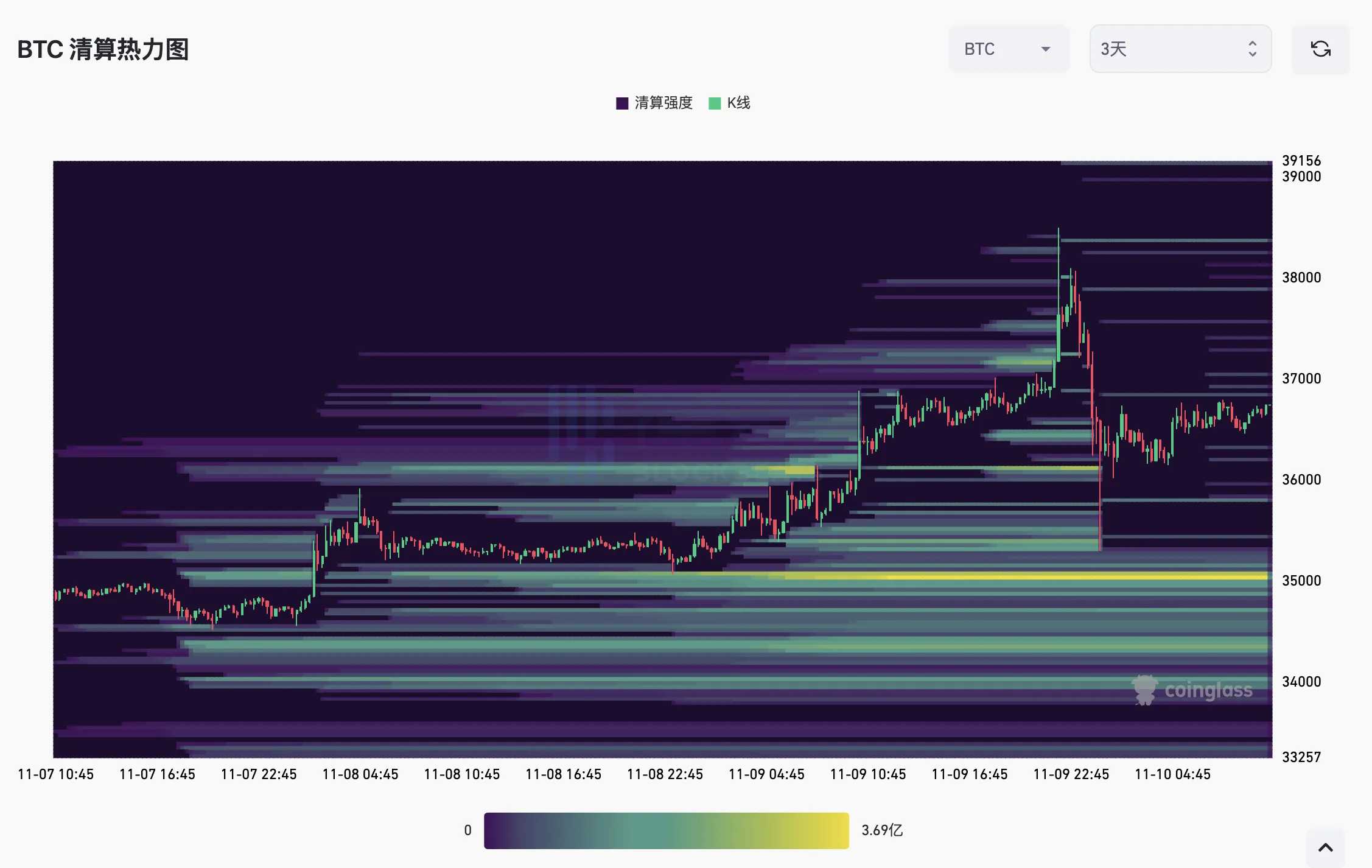This screenshot has height=868, width=1372.
Task: Click the 38000 price axis label
Action: (1301, 278)
